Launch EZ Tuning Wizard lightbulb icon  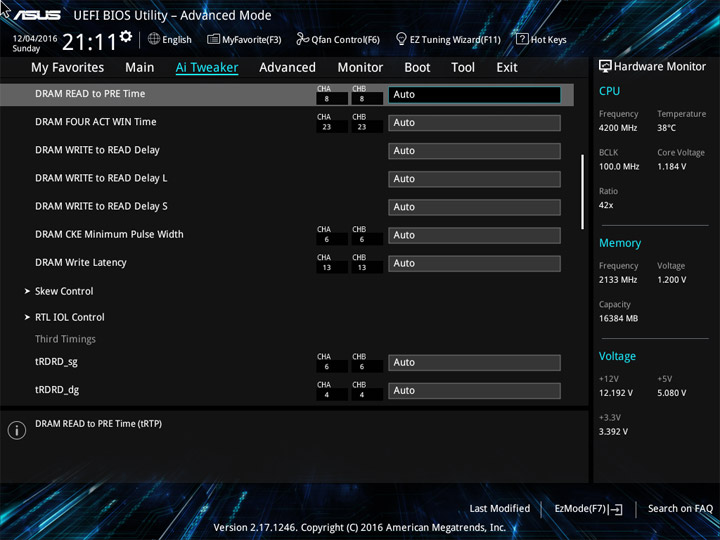[401, 39]
